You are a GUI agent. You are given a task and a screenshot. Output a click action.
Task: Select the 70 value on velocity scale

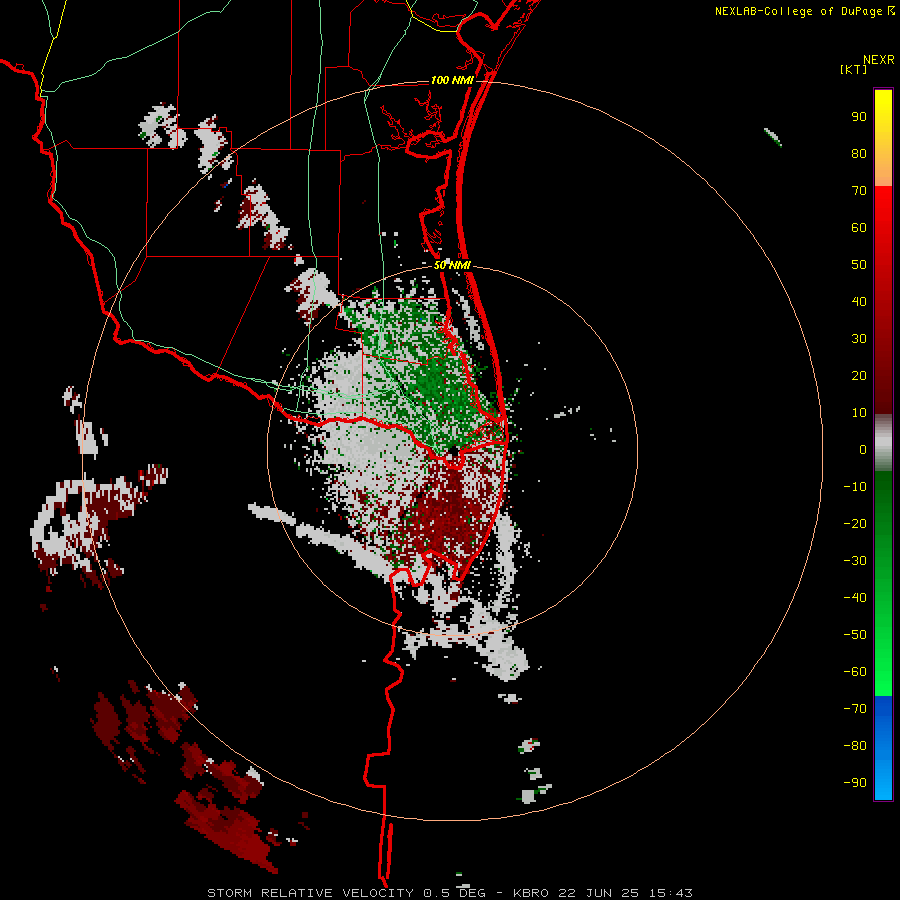click(x=859, y=191)
